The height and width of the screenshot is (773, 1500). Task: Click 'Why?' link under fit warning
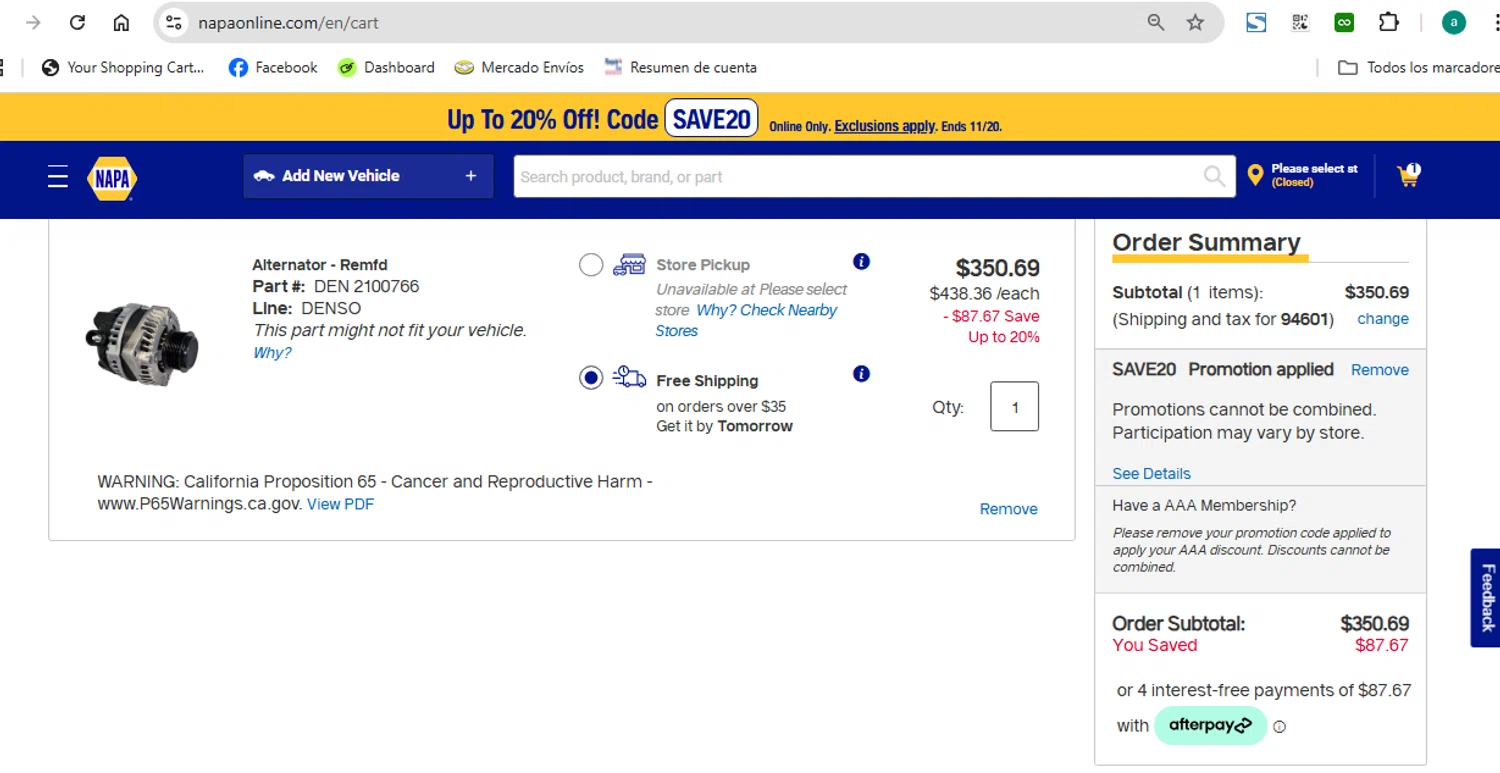pos(272,353)
